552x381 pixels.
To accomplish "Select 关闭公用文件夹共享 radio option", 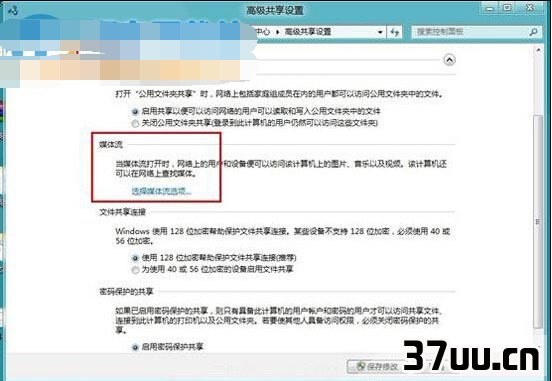I will [x=135, y=124].
